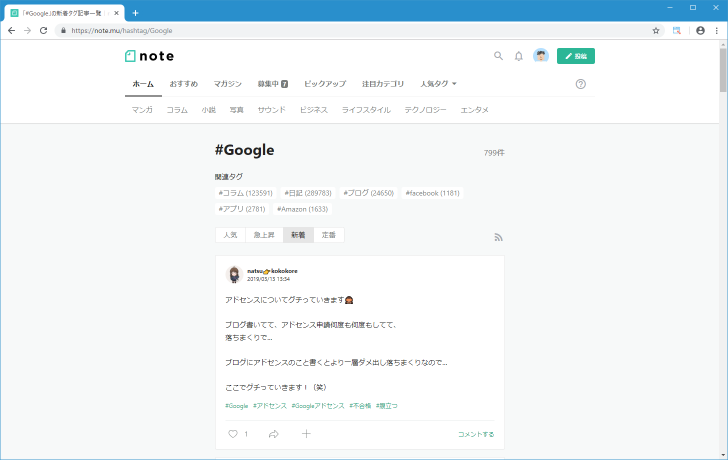This screenshot has height=460, width=728.
Task: Select the 注目カテゴリ tab
Action: [383, 84]
